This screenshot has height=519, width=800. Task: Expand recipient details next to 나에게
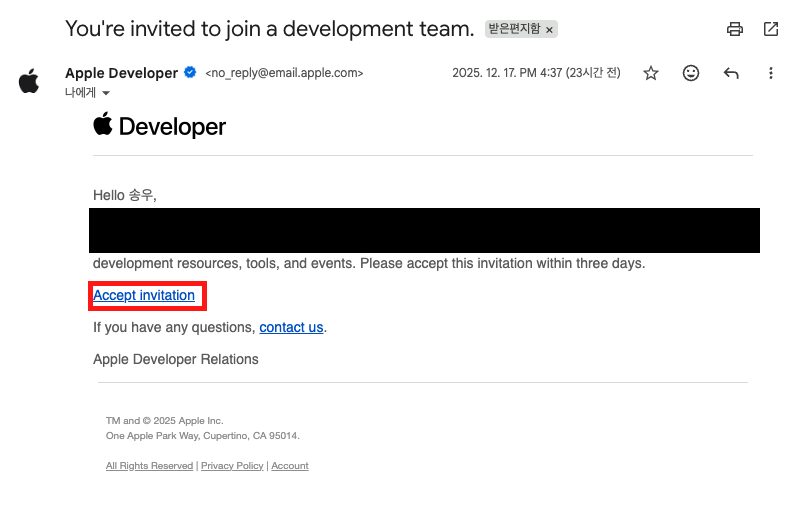106,93
